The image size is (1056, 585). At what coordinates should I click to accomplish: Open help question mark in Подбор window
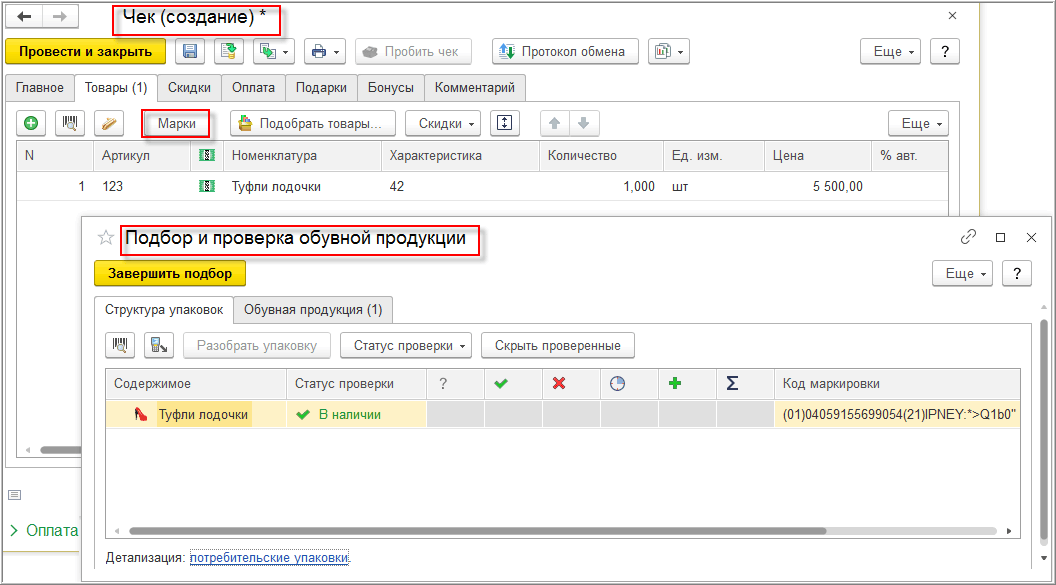pyautogui.click(x=1017, y=273)
